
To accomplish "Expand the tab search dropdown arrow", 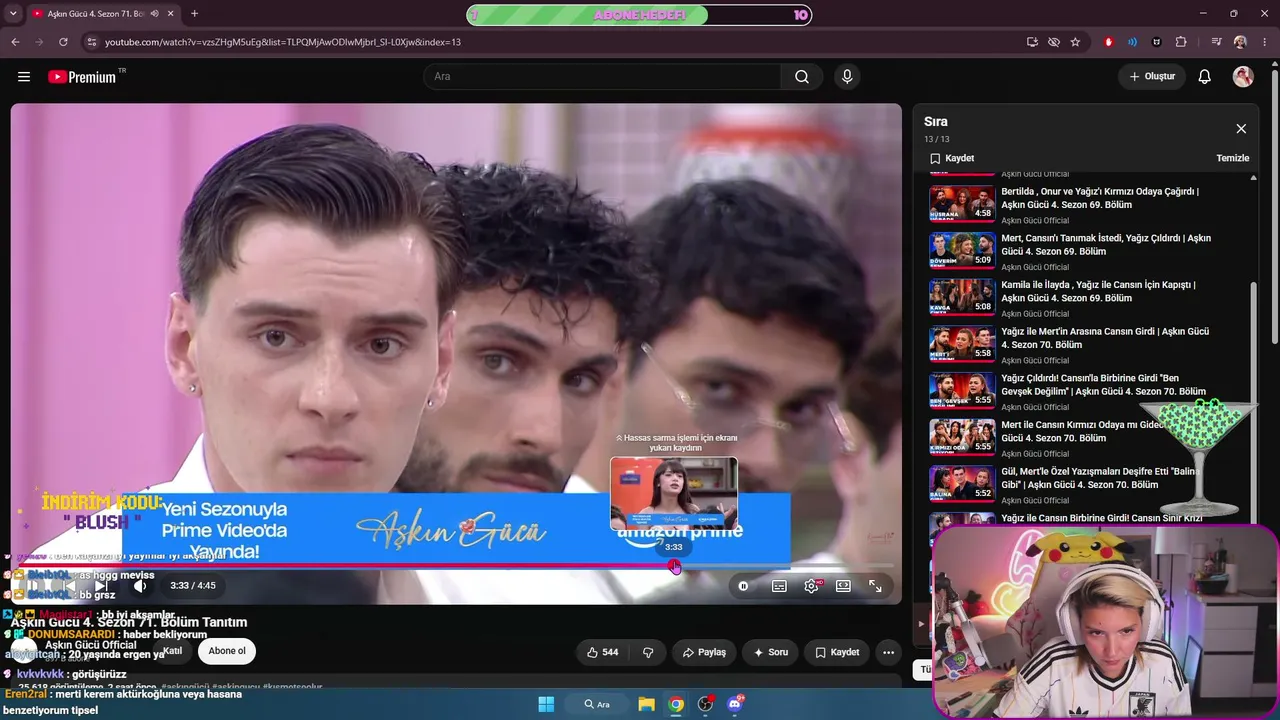I will click(x=13, y=14).
